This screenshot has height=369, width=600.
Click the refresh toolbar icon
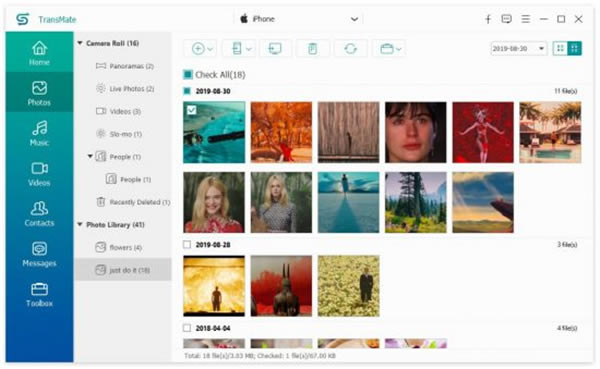click(350, 49)
